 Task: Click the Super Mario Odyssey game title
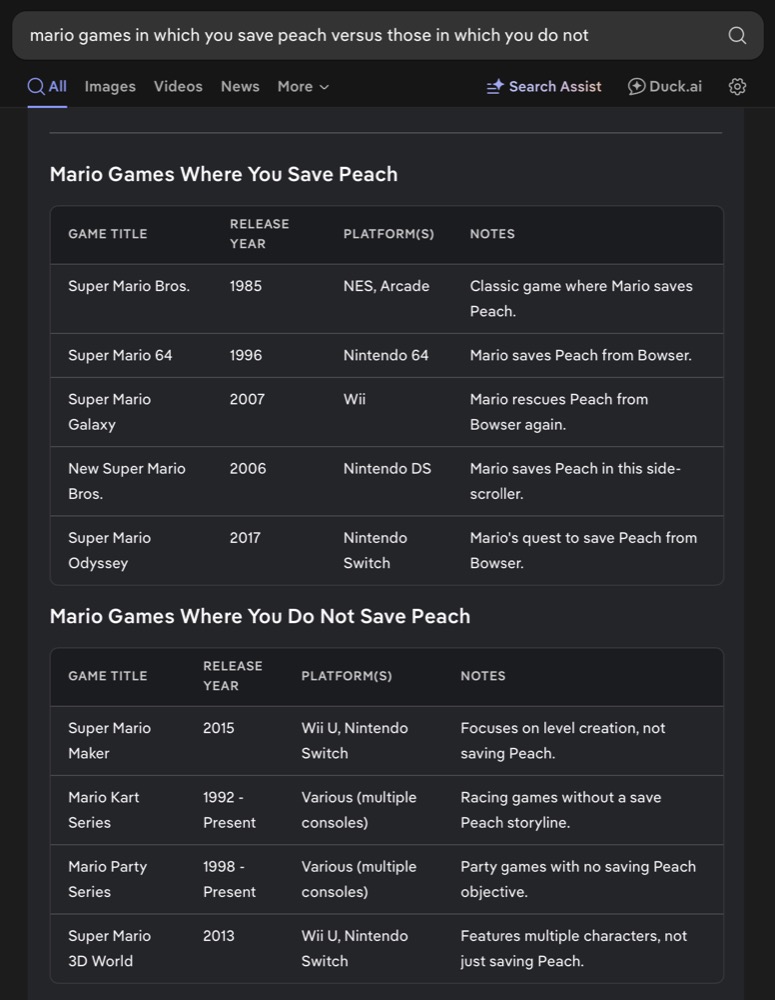click(x=110, y=550)
